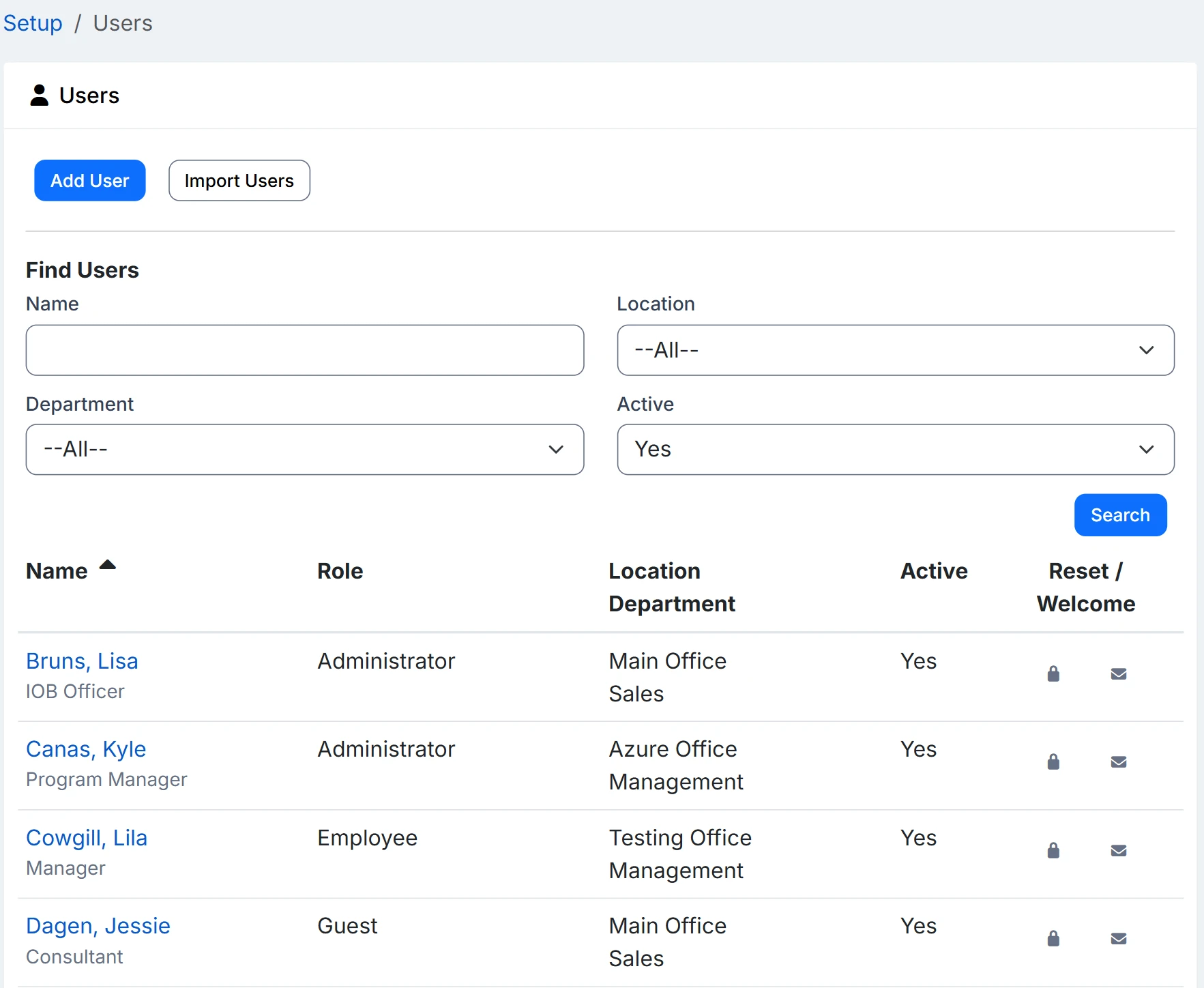The width and height of the screenshot is (1204, 988).
Task: Click Guest role cell for Dagen
Action: 347,926
